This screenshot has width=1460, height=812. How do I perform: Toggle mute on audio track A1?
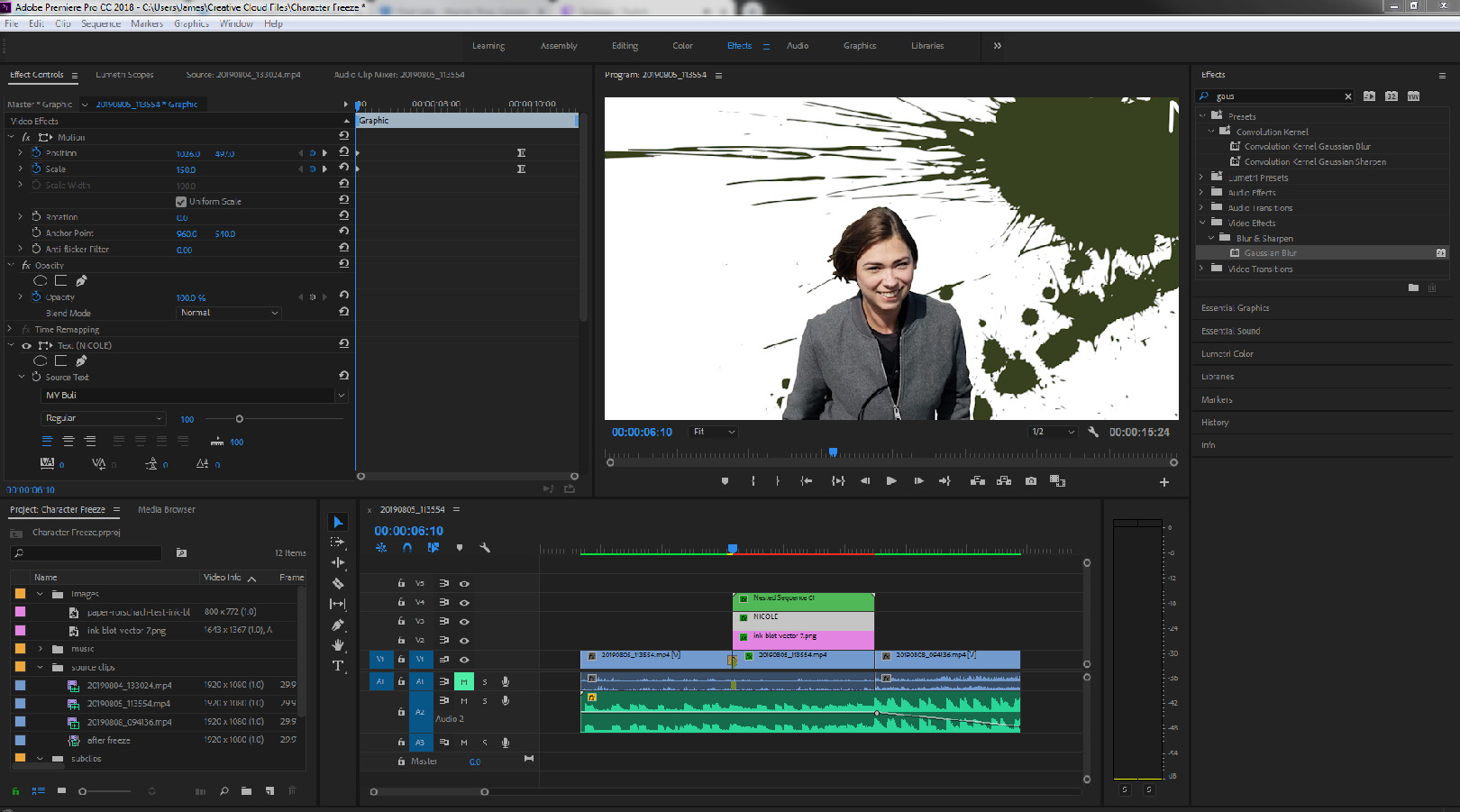[464, 681]
